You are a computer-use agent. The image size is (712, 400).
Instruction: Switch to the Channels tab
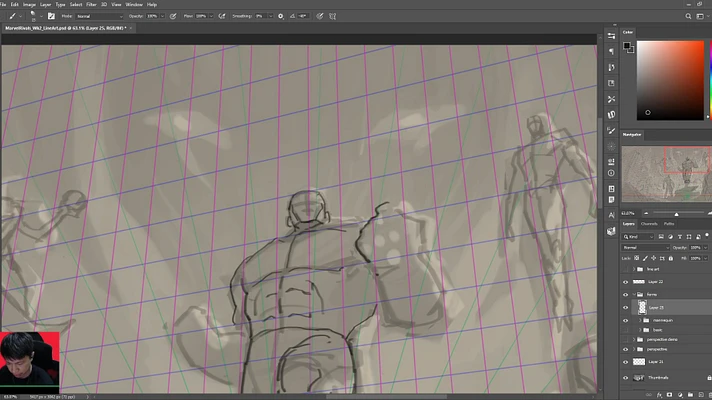point(649,224)
